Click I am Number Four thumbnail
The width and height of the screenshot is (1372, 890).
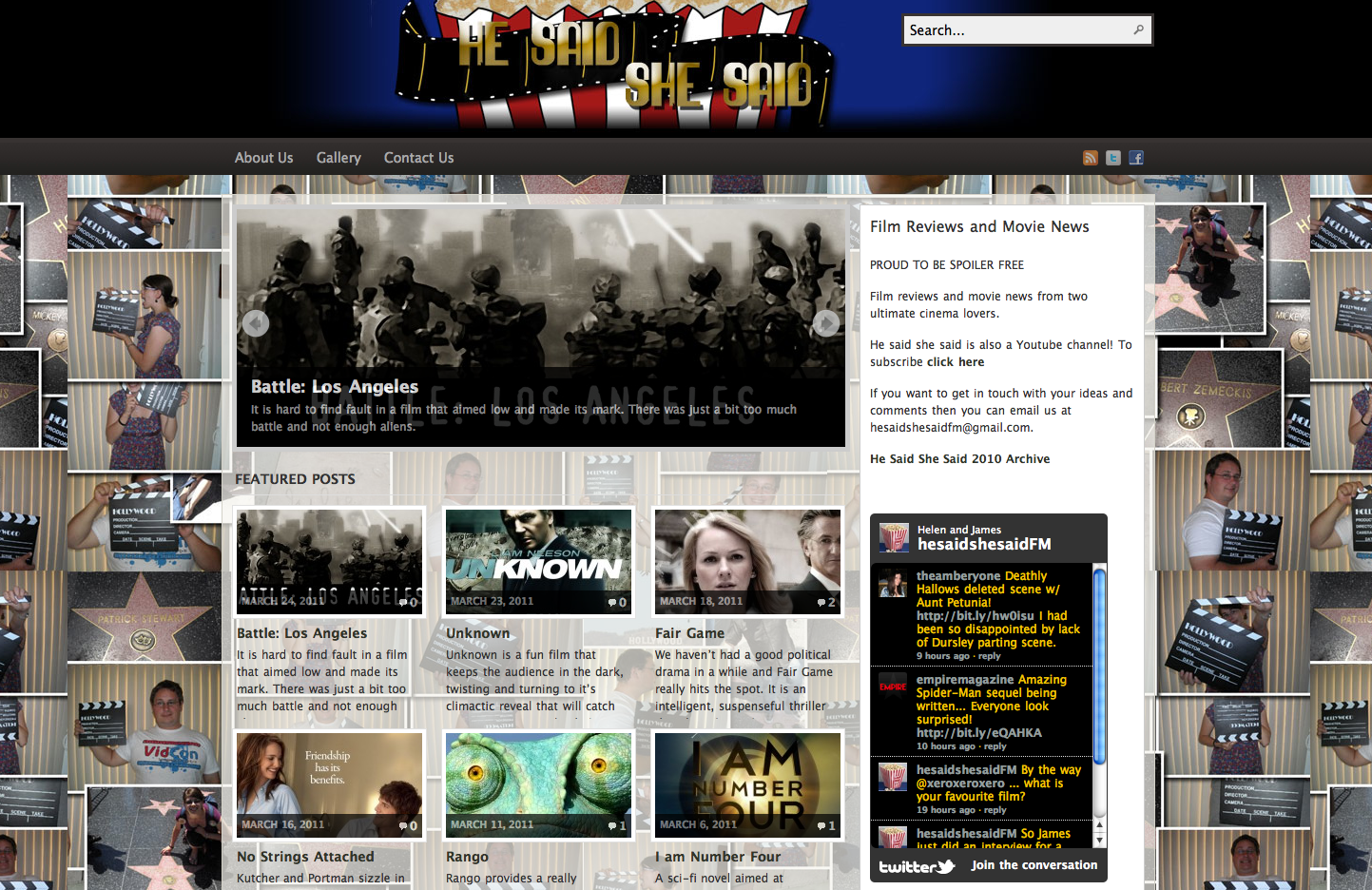[747, 784]
